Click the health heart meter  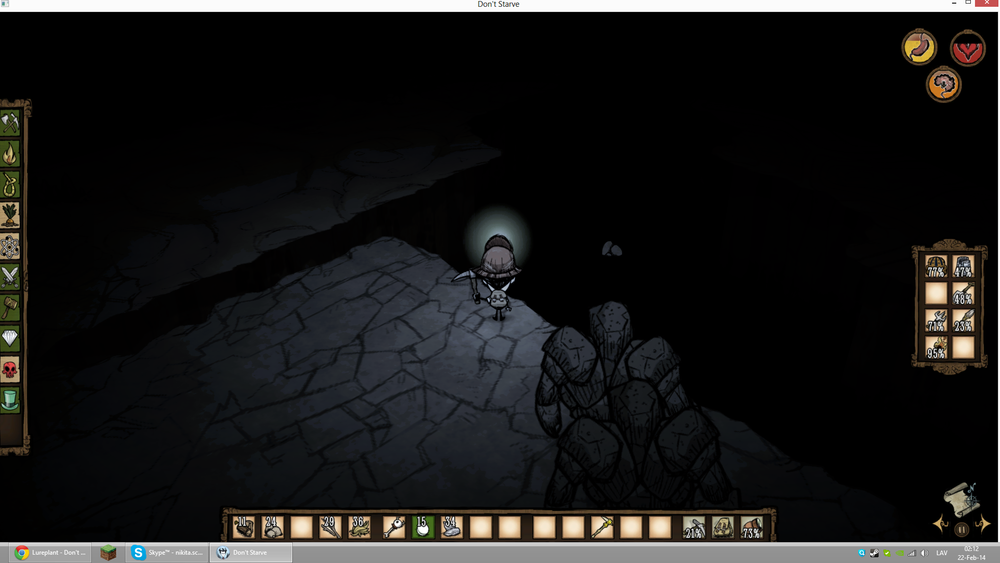967,48
